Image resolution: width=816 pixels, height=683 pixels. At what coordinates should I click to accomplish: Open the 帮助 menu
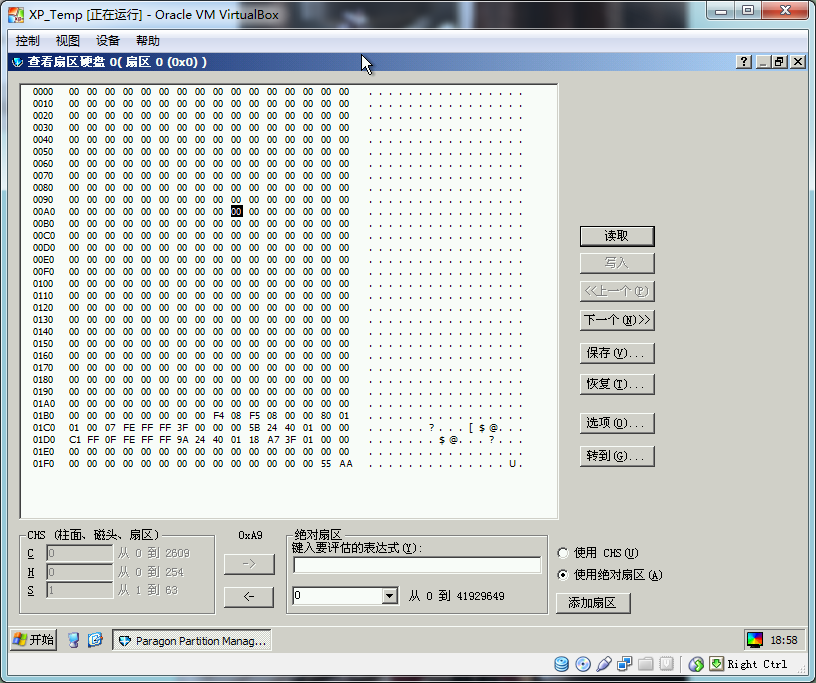[x=147, y=41]
